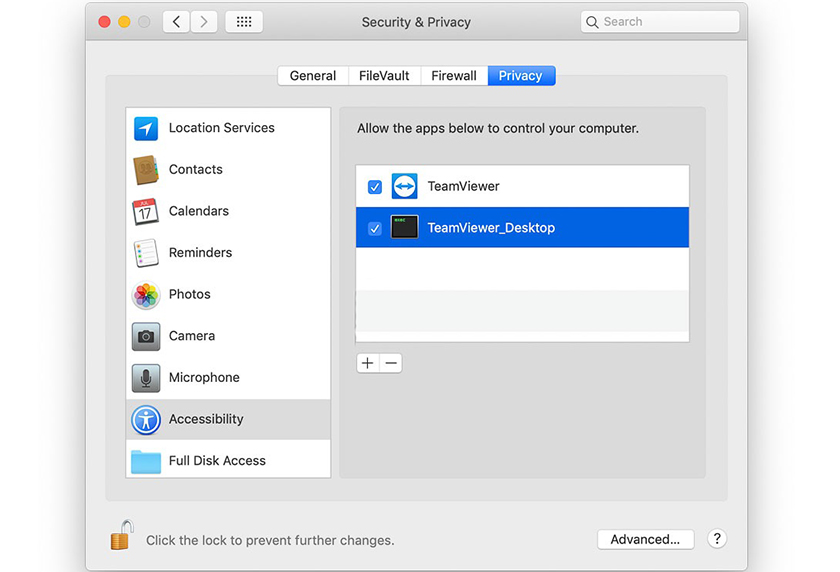Go forward with the right chevron

204,22
